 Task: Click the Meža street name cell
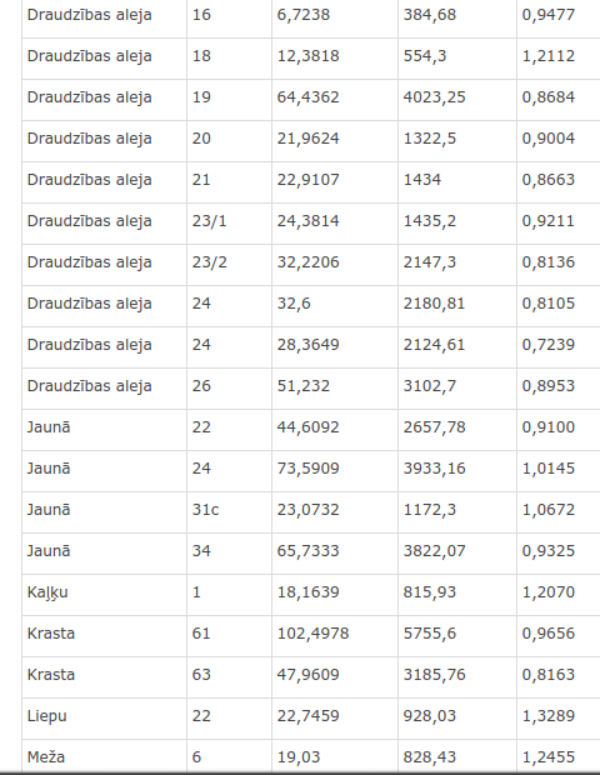(104, 756)
